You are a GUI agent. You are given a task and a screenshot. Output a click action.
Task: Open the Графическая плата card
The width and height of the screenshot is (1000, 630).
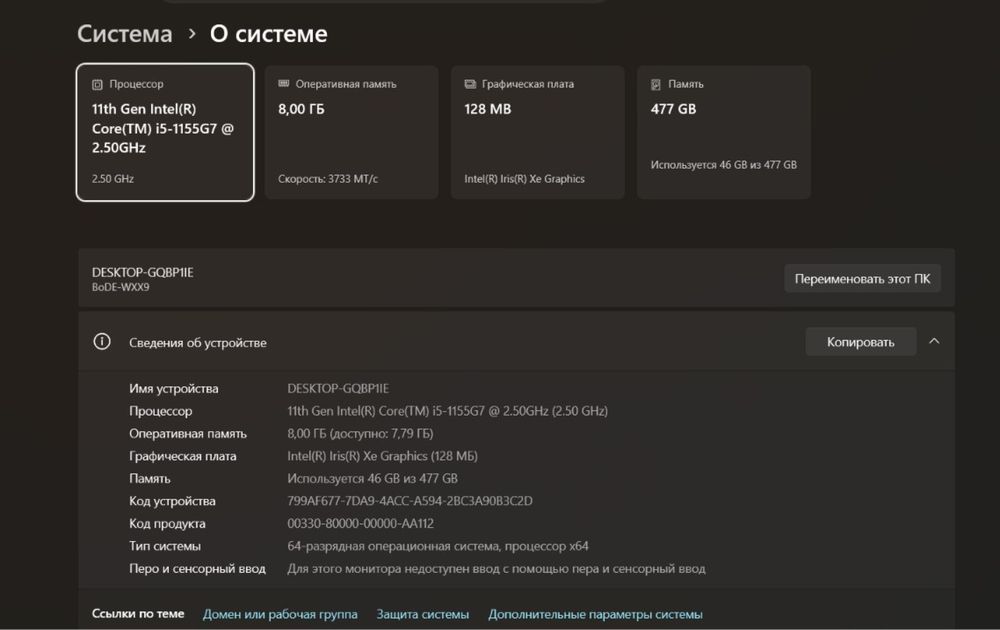(x=538, y=132)
